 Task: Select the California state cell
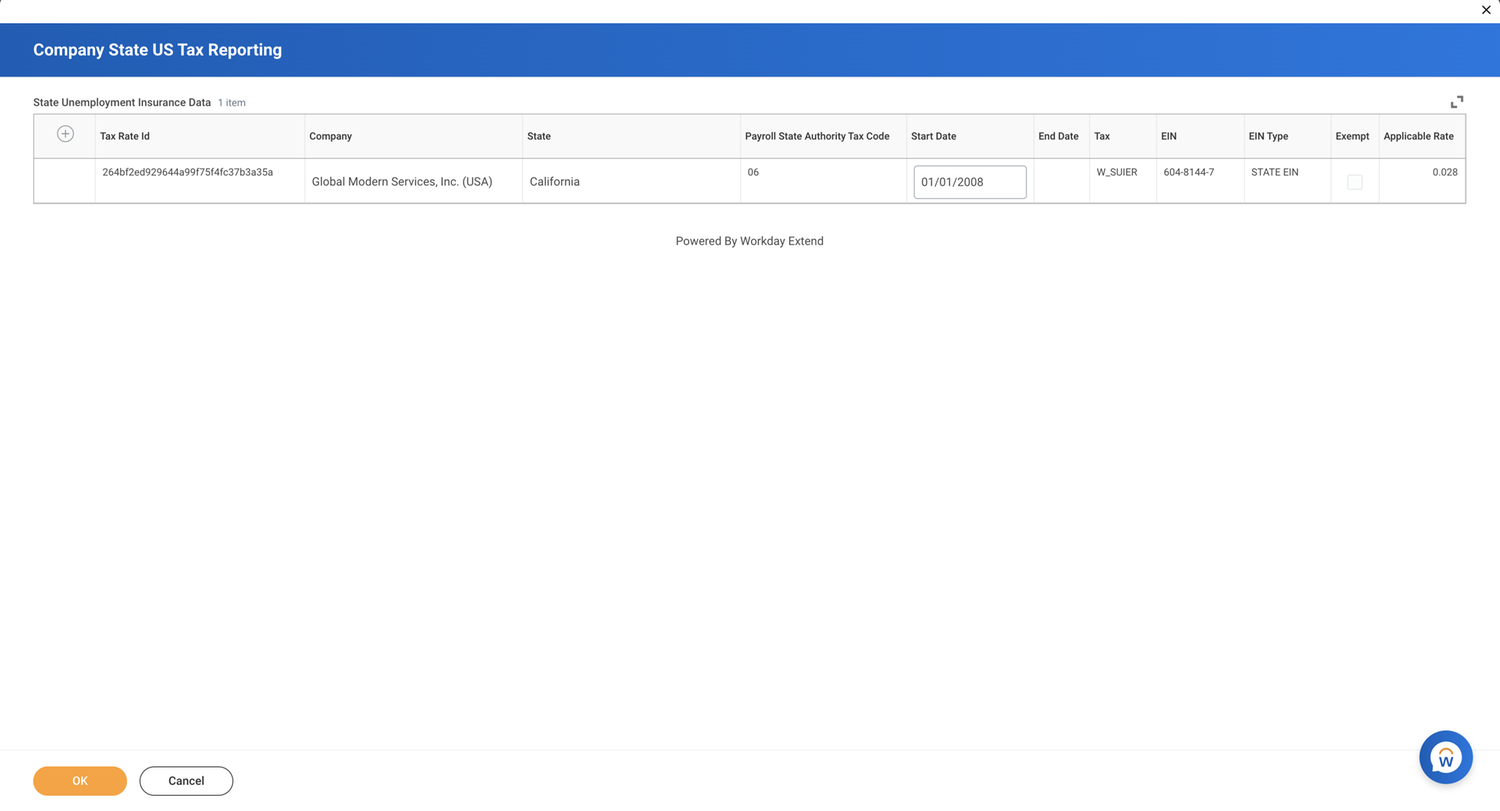click(554, 182)
